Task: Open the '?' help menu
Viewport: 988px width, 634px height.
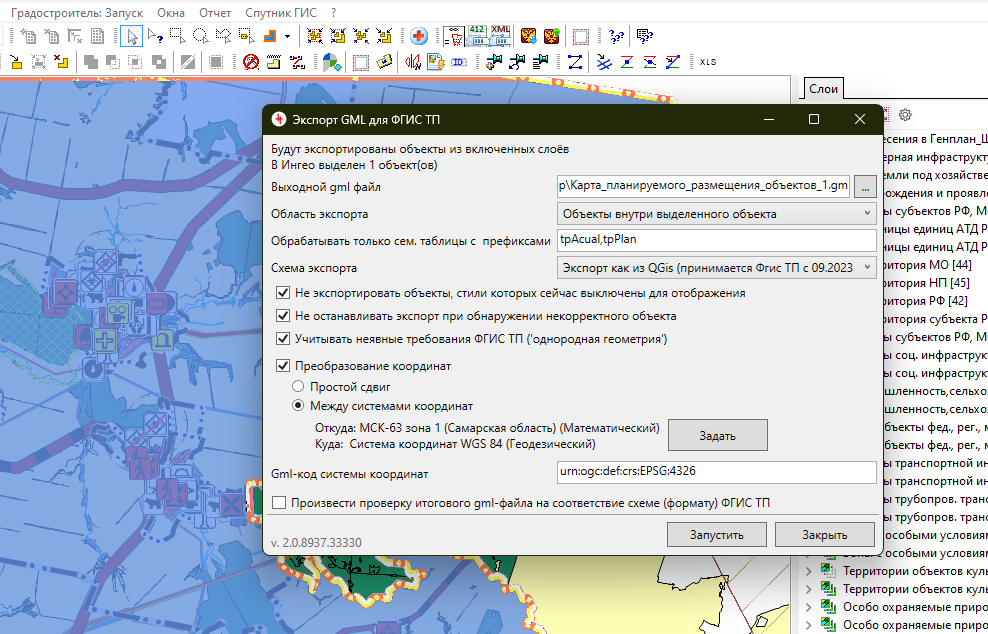Action: click(333, 13)
